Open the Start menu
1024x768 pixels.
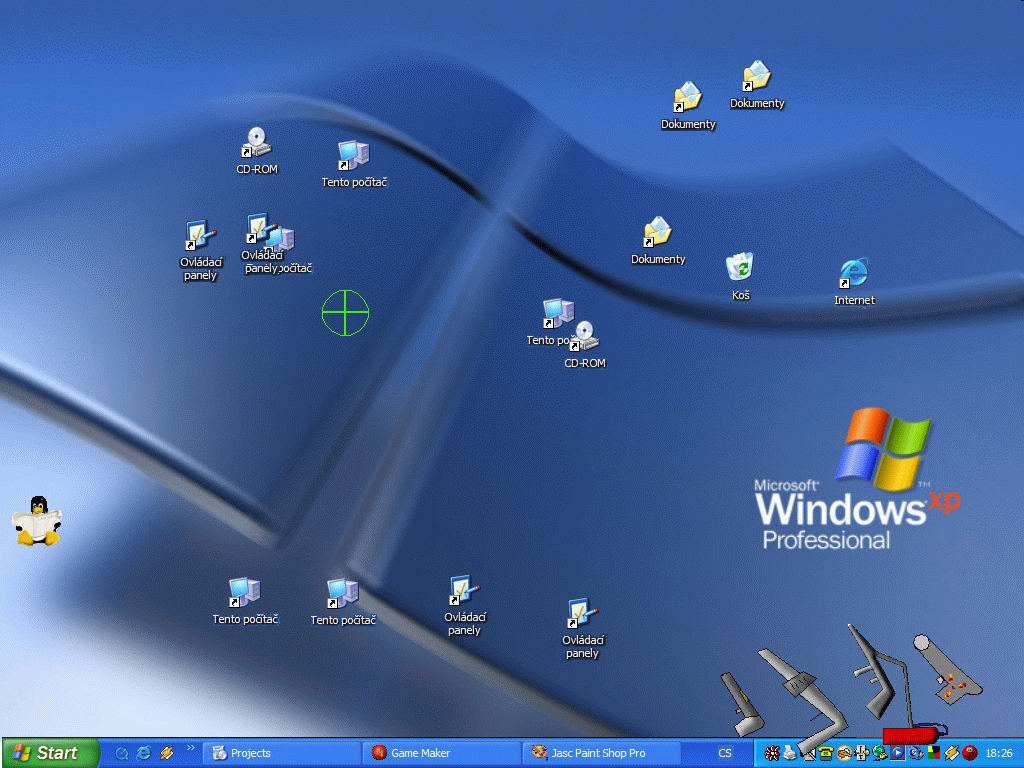[50, 753]
